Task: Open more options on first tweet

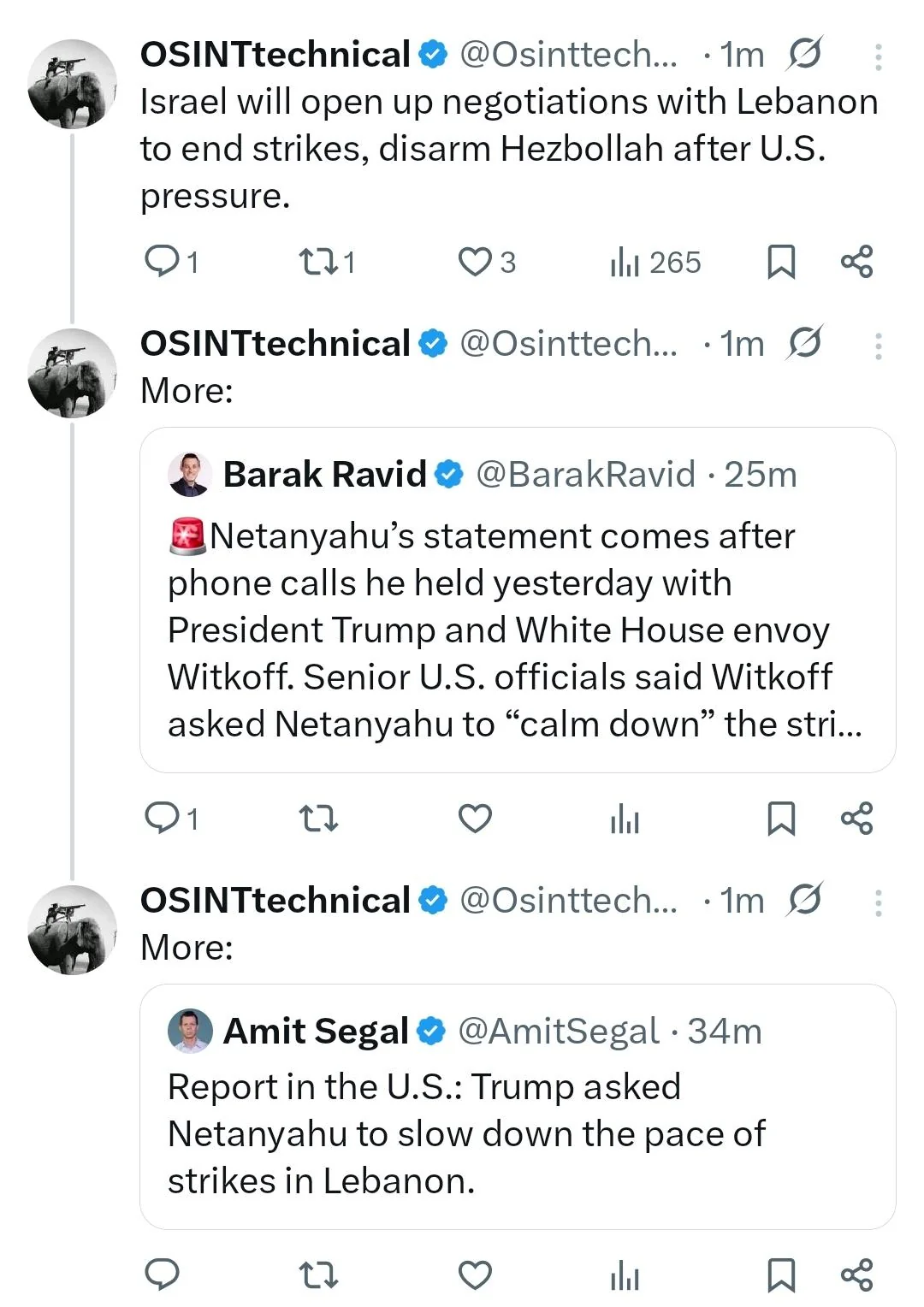Action: (878, 56)
